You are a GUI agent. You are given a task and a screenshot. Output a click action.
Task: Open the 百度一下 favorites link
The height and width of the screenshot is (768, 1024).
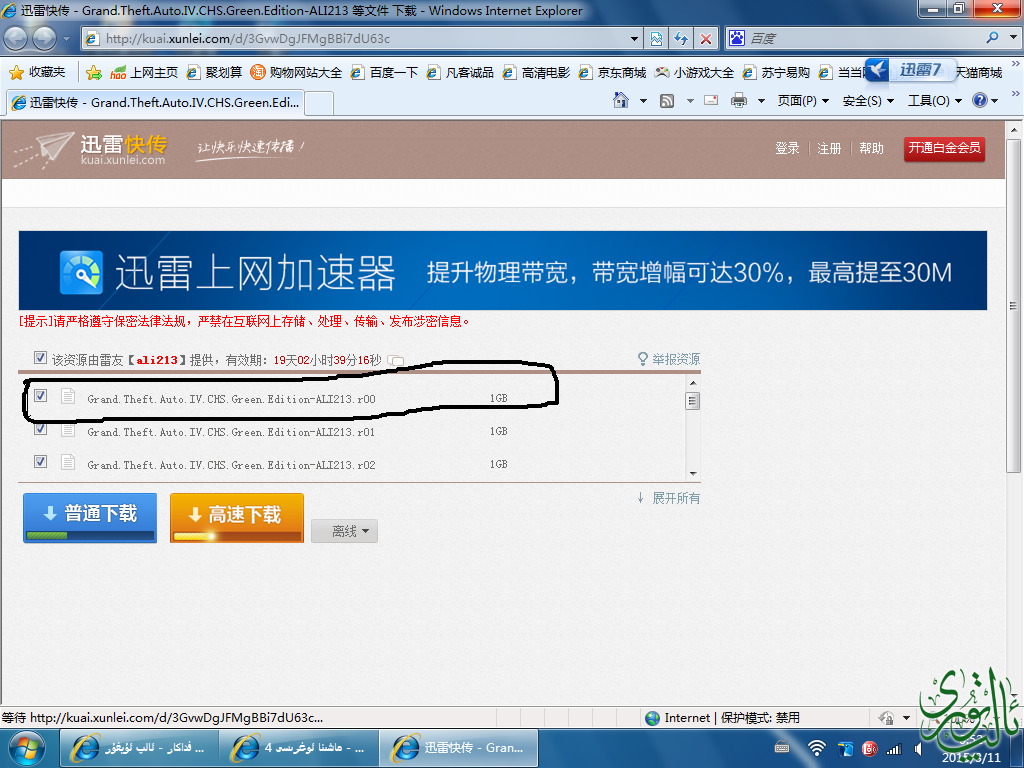384,72
